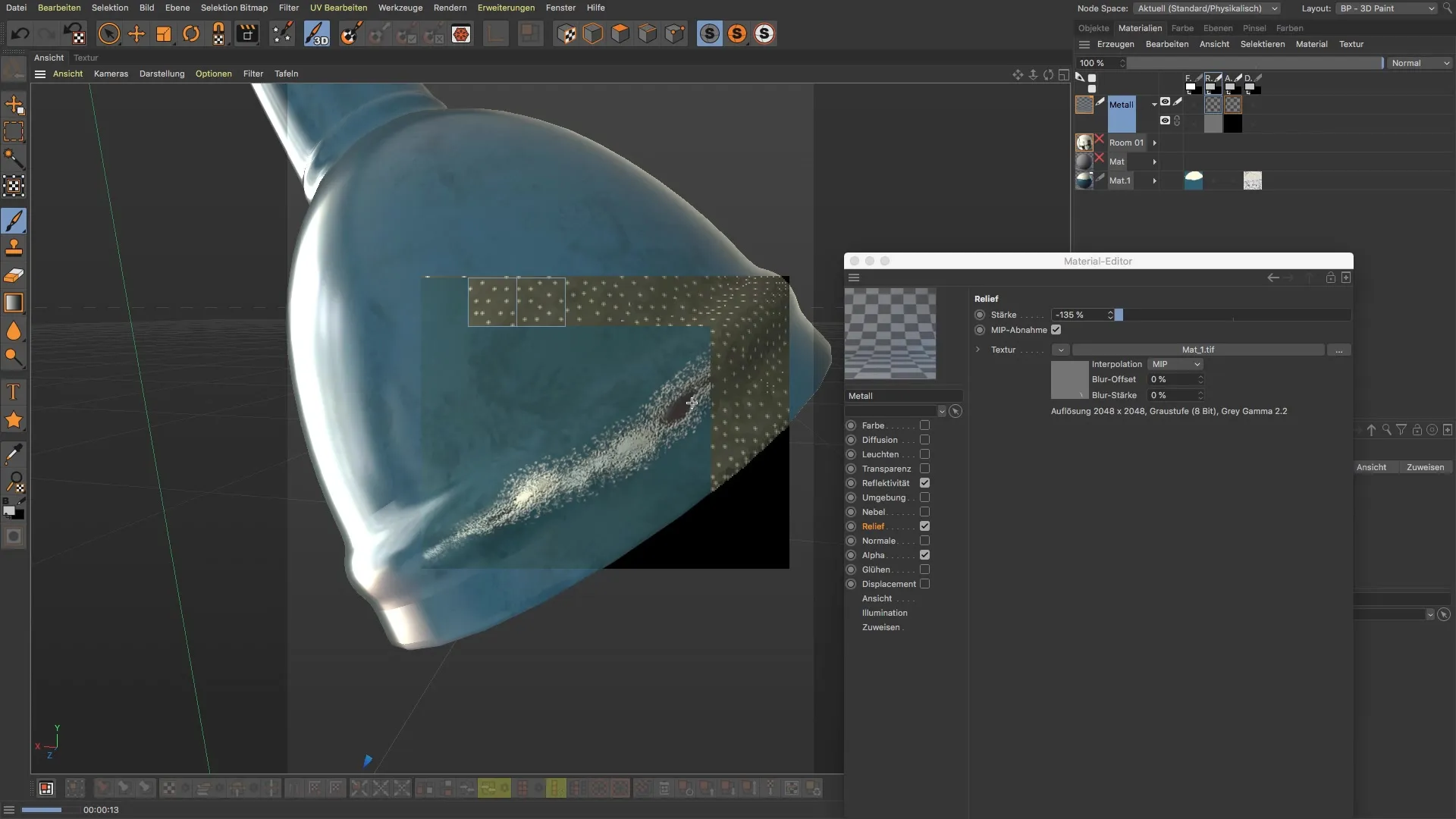Select the Text tool in left palette
Image resolution: width=1456 pixels, height=819 pixels.
tap(14, 392)
